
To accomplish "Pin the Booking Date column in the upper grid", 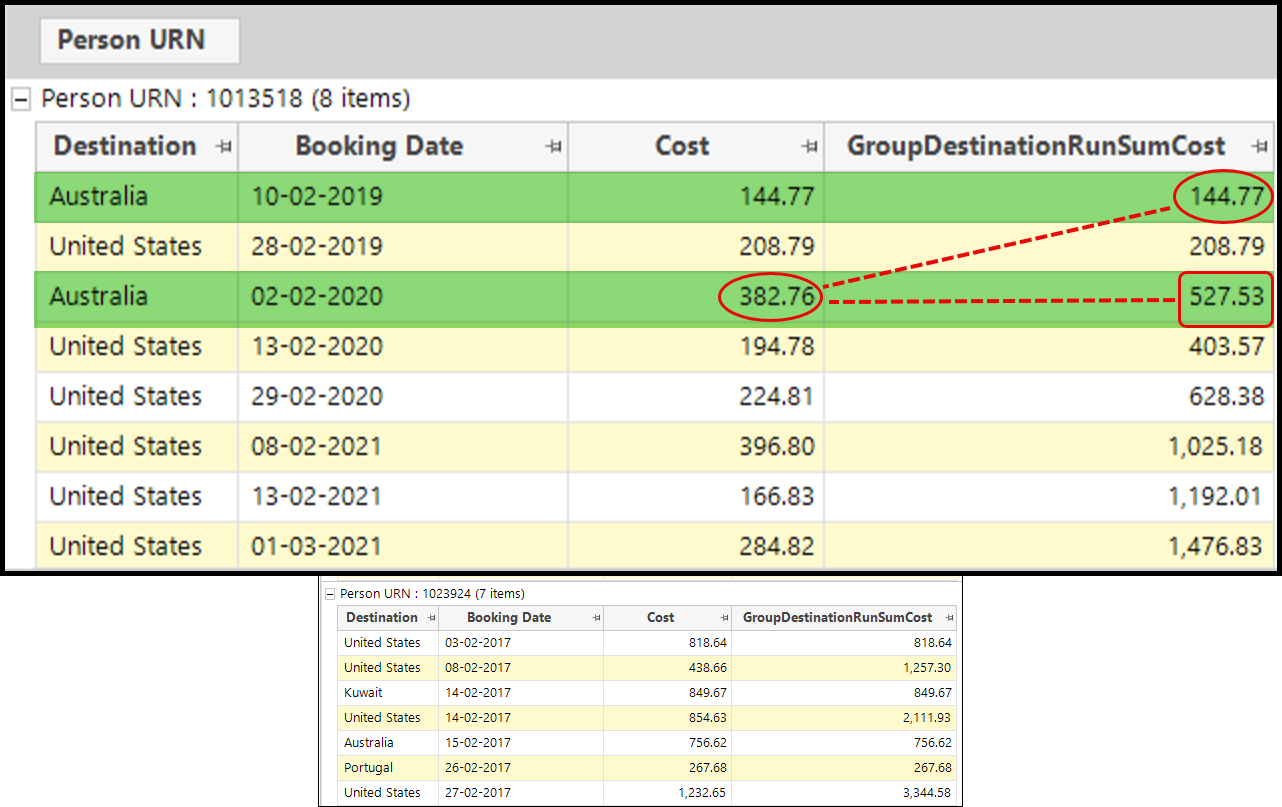I will (x=553, y=147).
